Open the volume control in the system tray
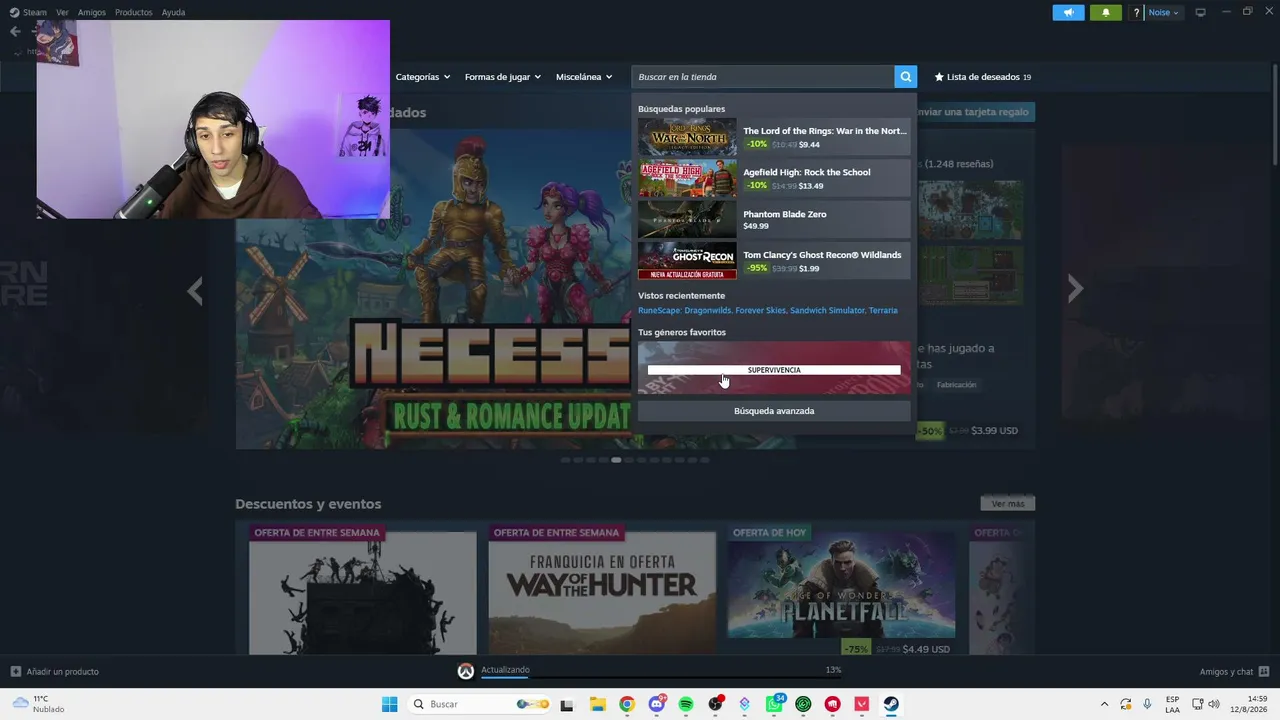Screen dimensions: 1280x720 pyautogui.click(x=1214, y=704)
